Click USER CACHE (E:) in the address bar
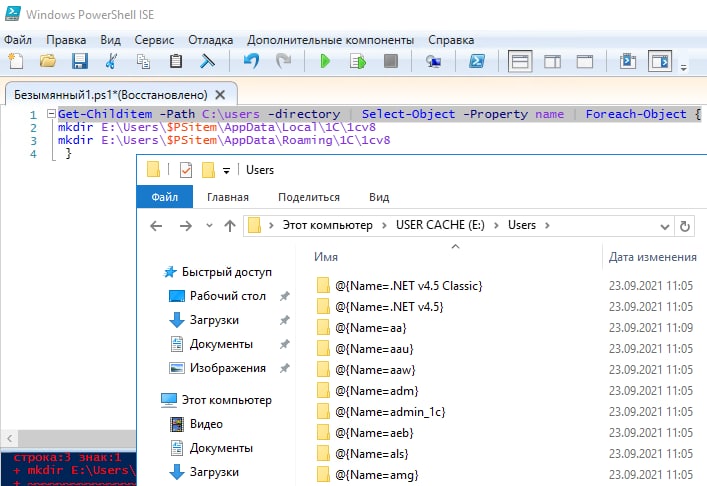 click(440, 225)
